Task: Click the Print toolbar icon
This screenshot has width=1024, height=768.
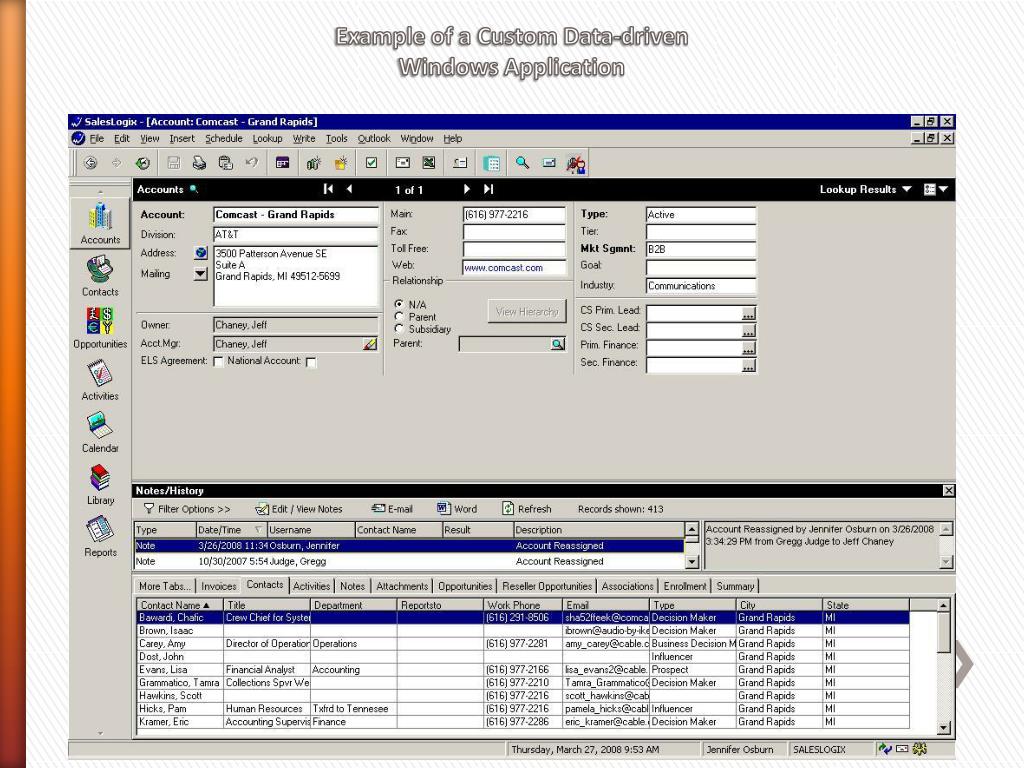Action: click(199, 163)
